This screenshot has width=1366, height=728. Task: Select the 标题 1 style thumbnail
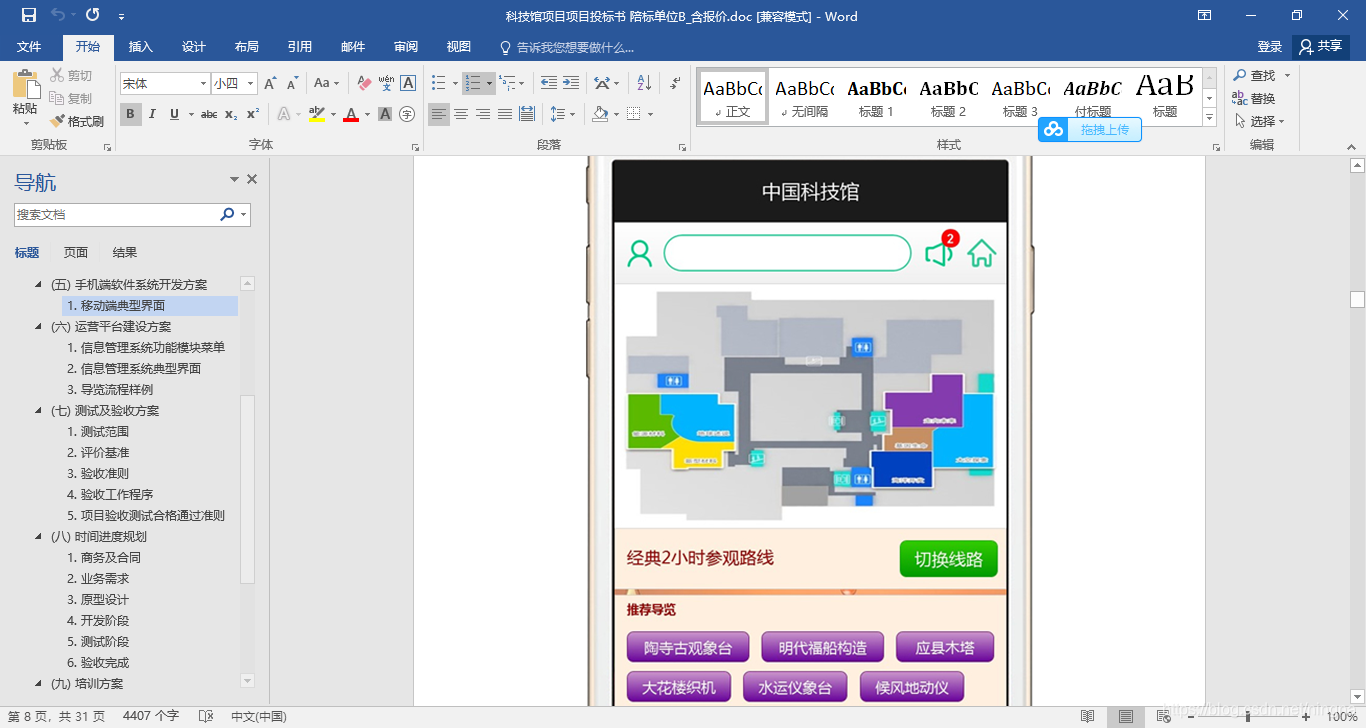(x=877, y=97)
